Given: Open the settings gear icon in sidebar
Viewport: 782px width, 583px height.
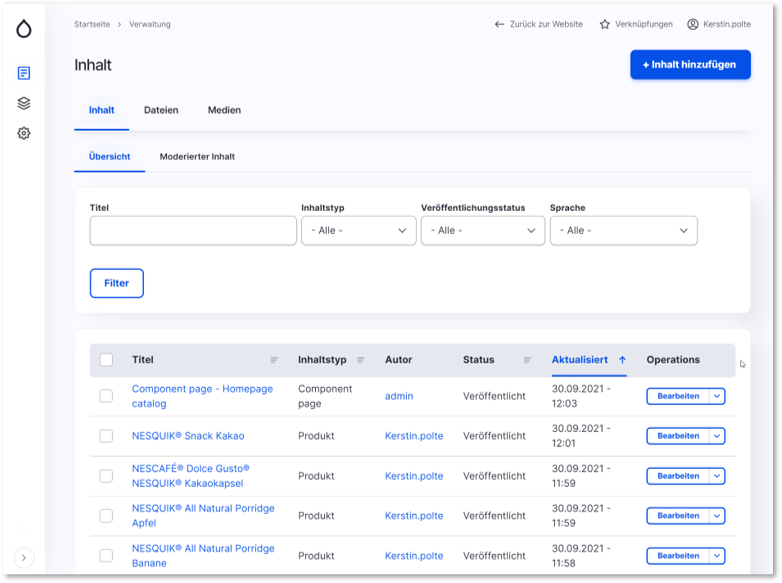Looking at the screenshot, I should click(23, 133).
